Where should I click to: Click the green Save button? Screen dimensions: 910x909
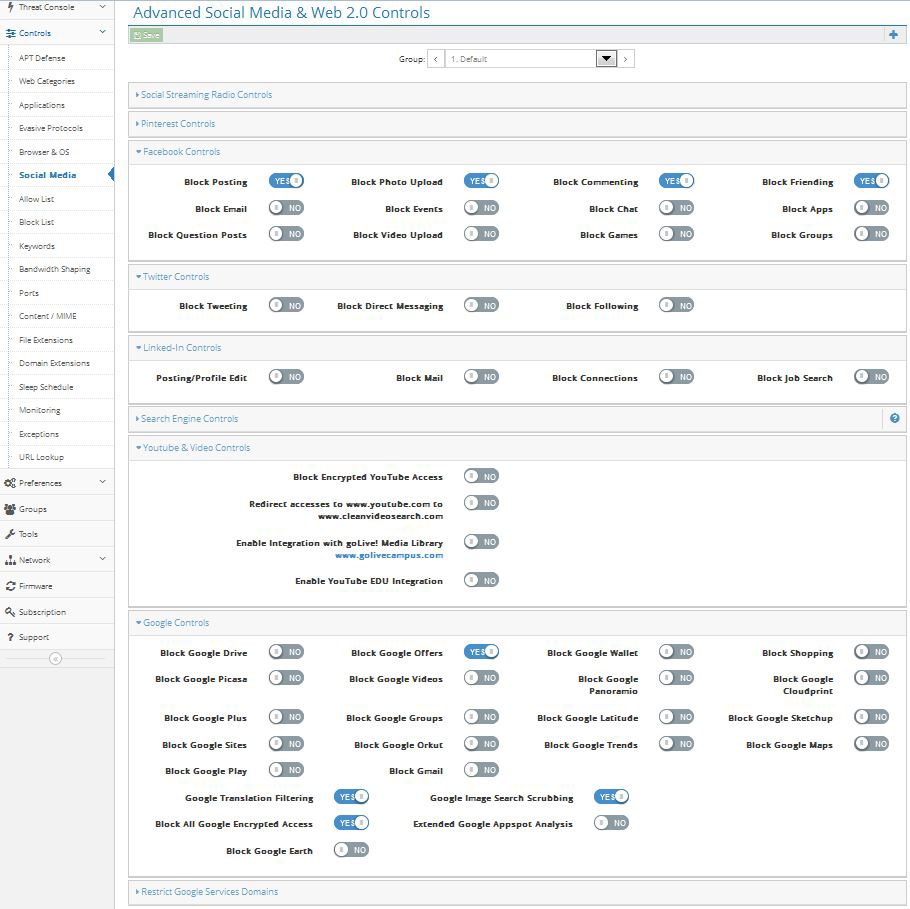tap(146, 35)
